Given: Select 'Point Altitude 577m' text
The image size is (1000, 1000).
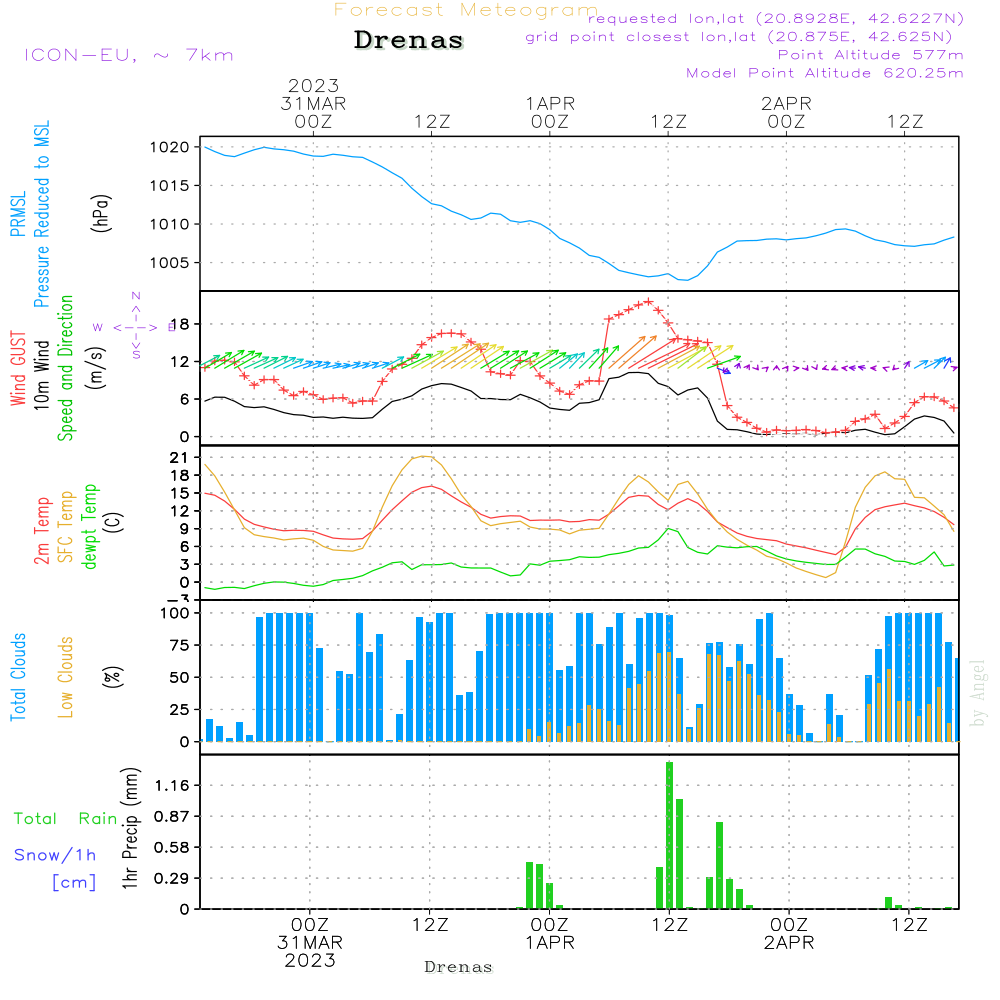Looking at the screenshot, I should 870,55.
